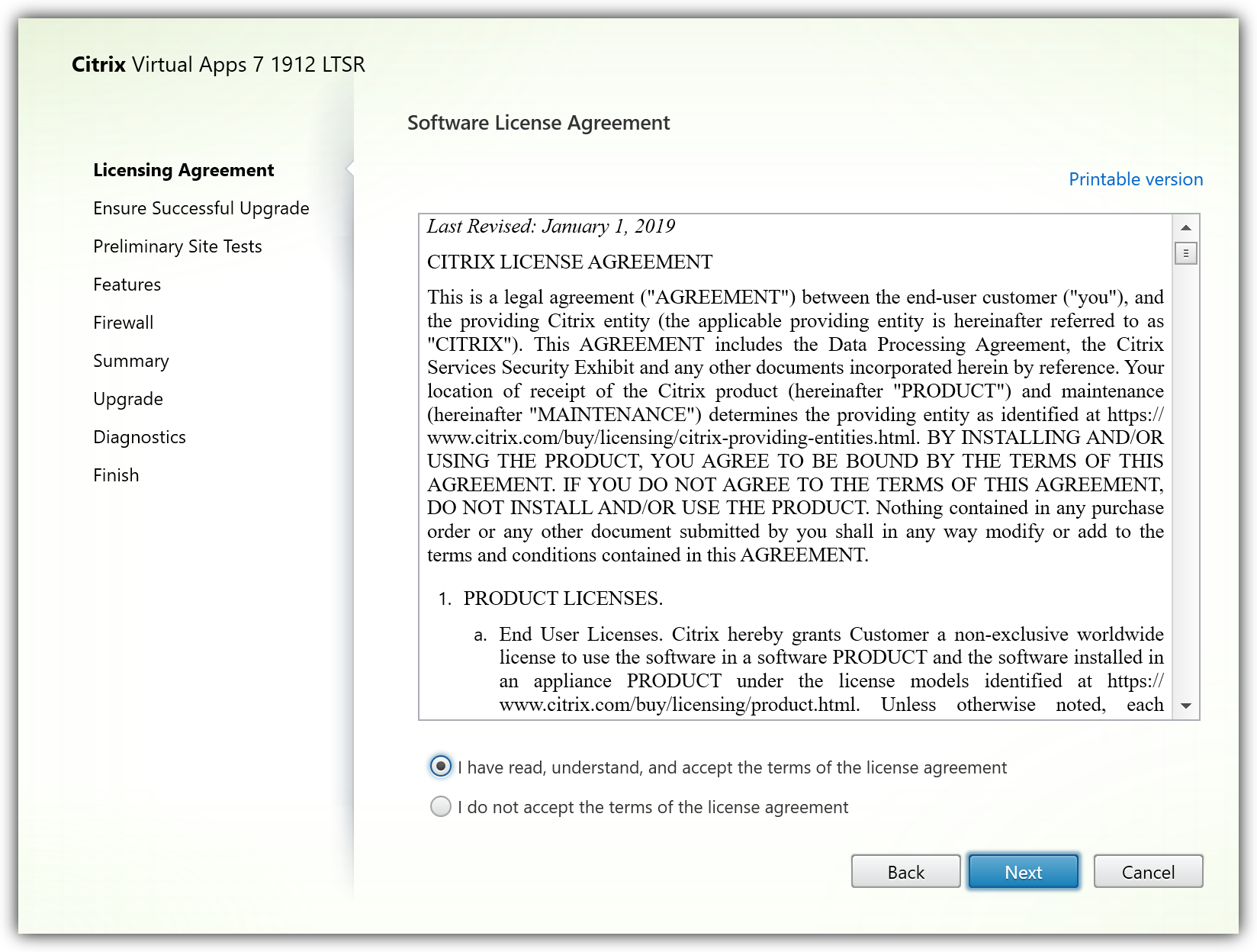Image resolution: width=1257 pixels, height=952 pixels.
Task: Open the Printable version link
Action: 1135,179
